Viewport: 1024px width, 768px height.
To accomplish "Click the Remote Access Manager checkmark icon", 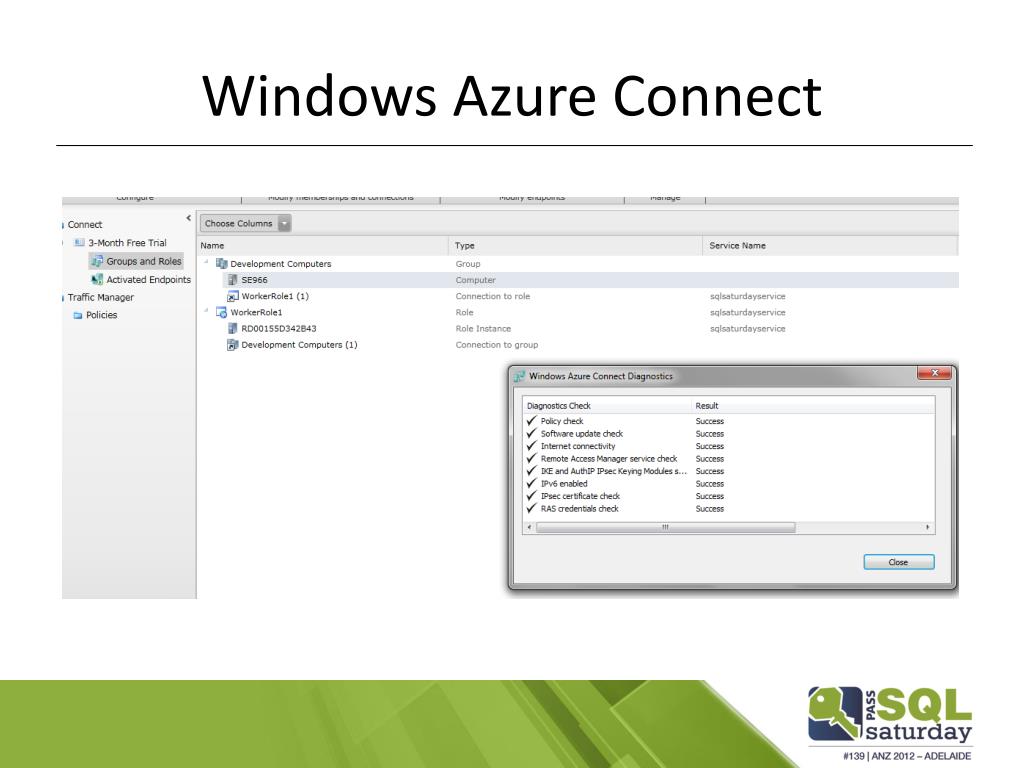I will point(532,458).
